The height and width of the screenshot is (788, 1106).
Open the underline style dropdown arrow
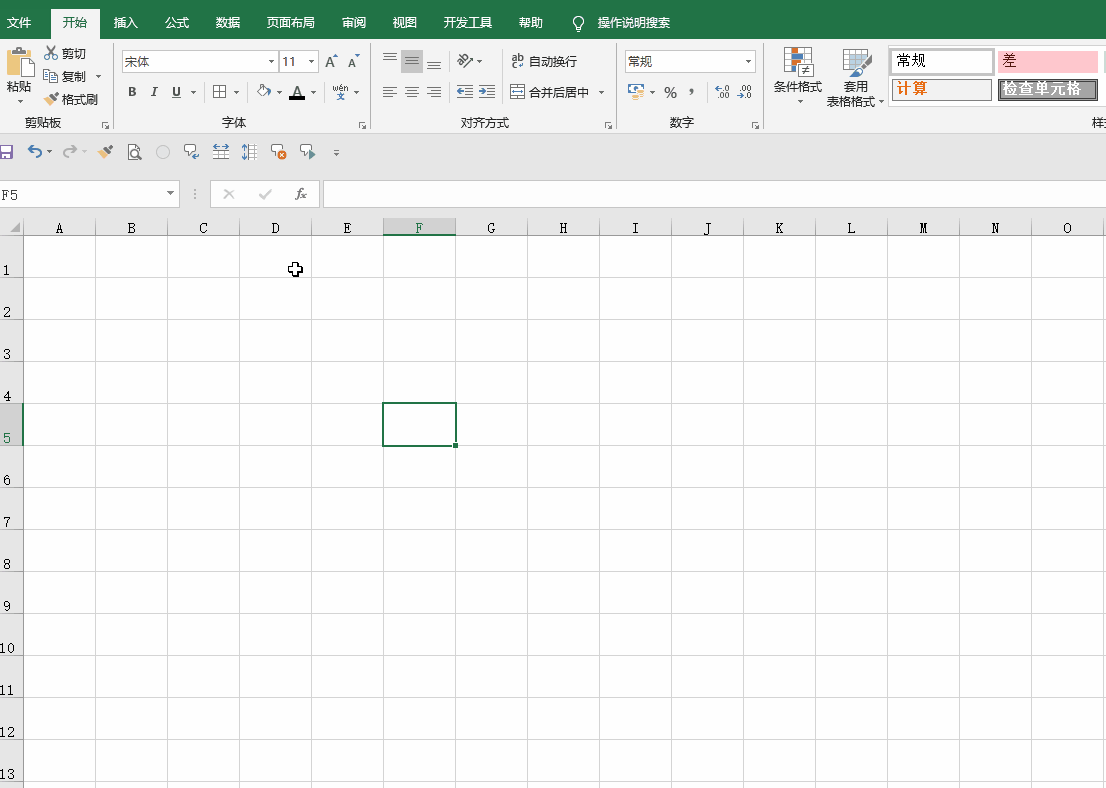pos(193,92)
